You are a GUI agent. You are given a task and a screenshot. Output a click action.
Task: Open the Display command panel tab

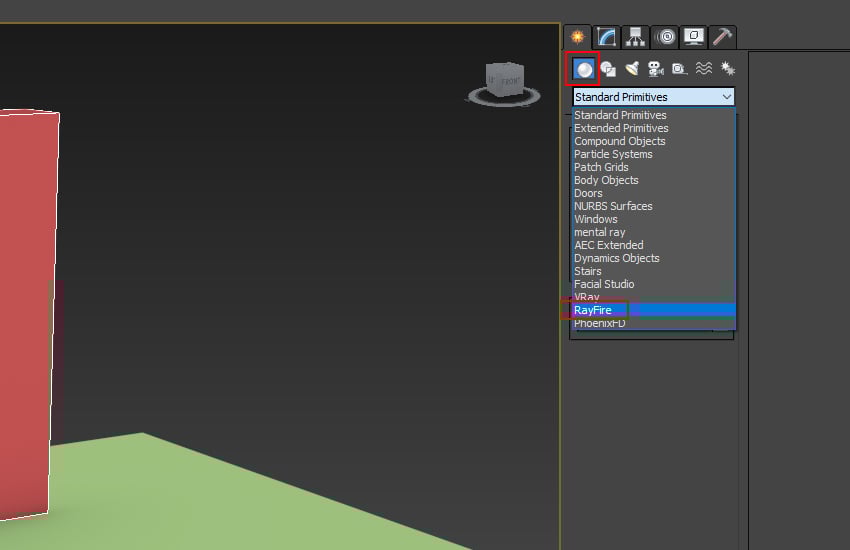(694, 37)
